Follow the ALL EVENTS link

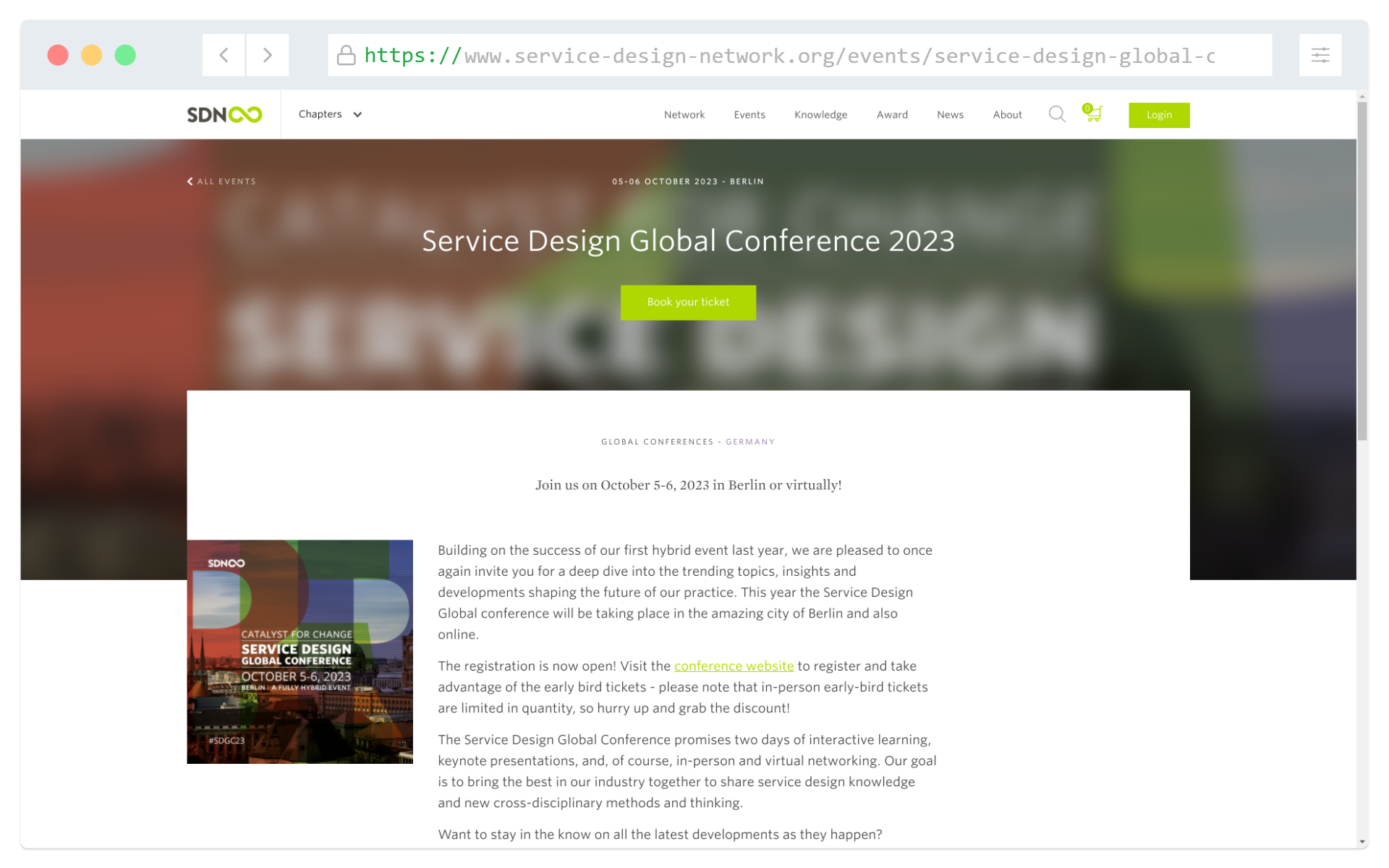(226, 182)
